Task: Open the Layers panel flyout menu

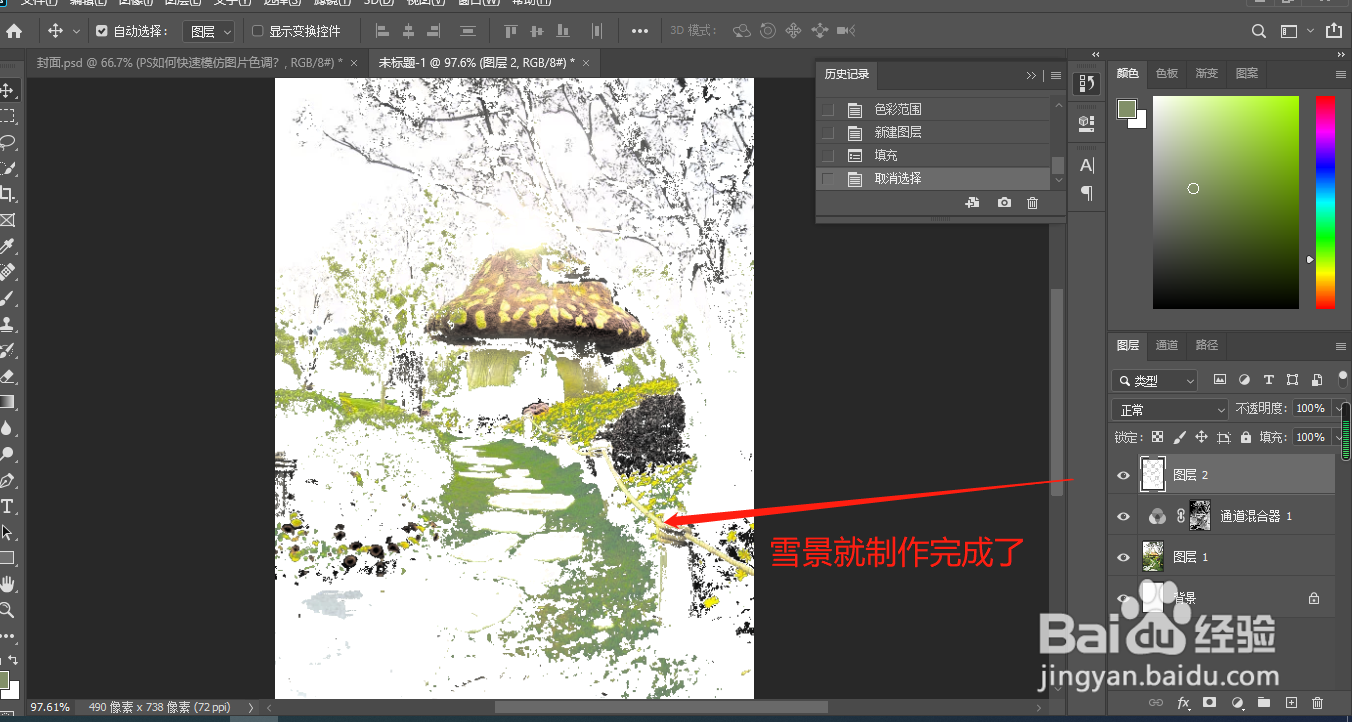Action: pyautogui.click(x=1341, y=346)
